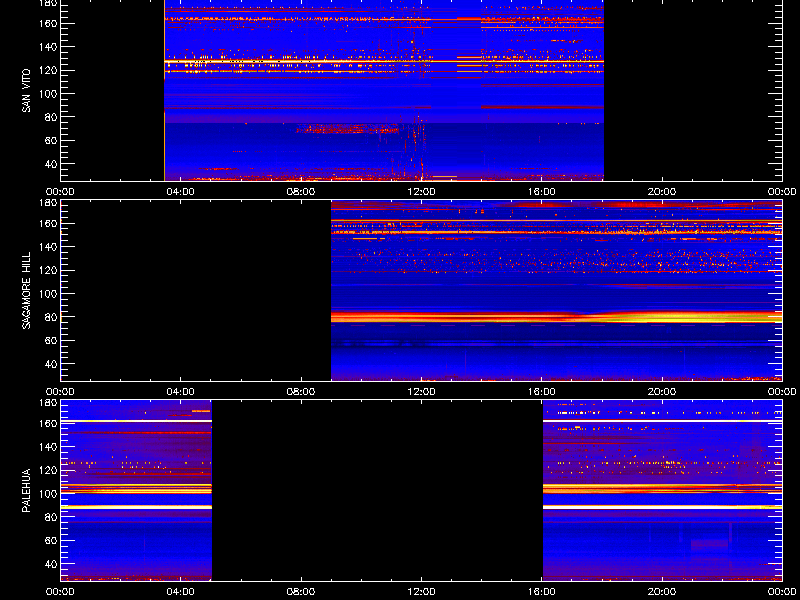Click the SAN VITO station label
This screenshot has height=600, width=800.
pyautogui.click(x=26, y=90)
